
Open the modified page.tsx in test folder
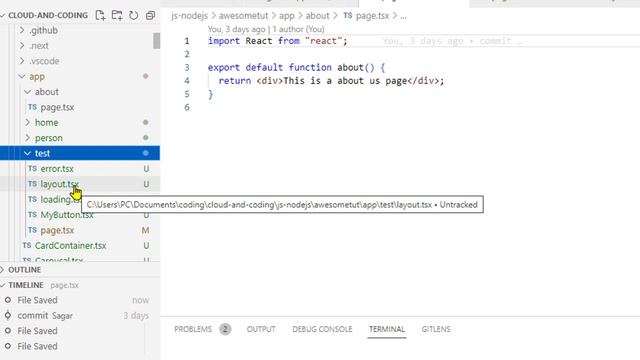pos(57,230)
